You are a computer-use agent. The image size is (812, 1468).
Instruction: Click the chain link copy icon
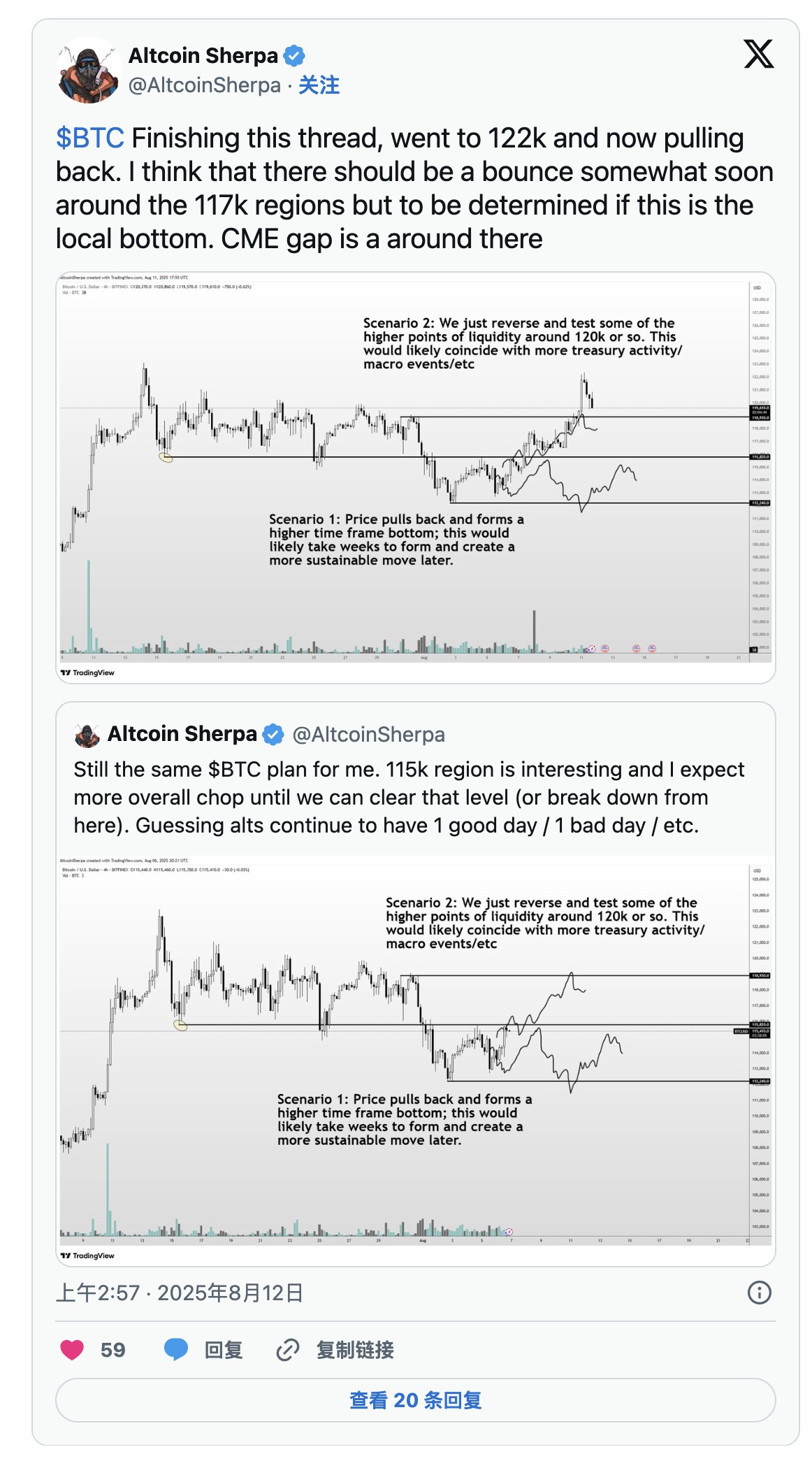287,1349
